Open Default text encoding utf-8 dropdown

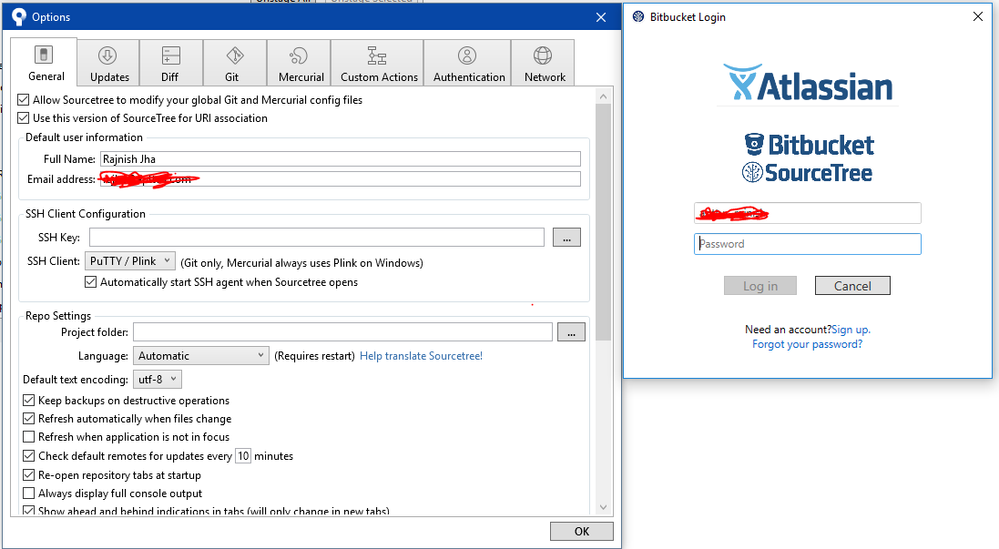157,380
